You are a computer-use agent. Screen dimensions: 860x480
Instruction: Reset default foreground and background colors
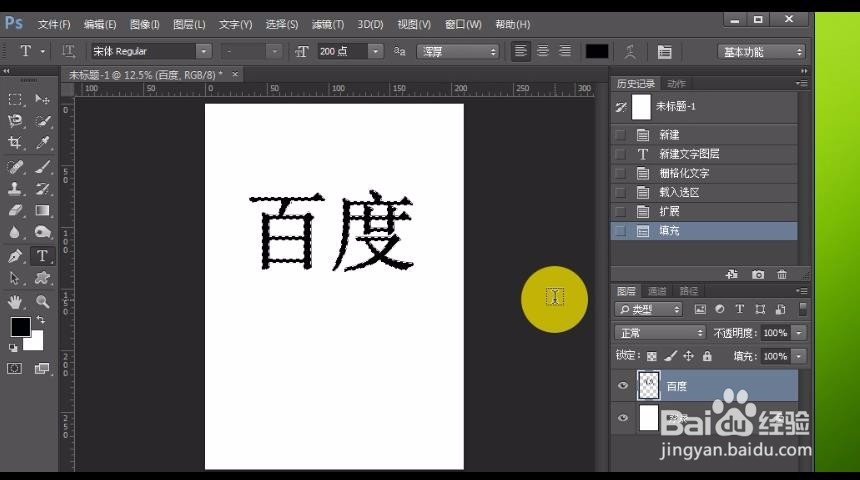[x=13, y=347]
